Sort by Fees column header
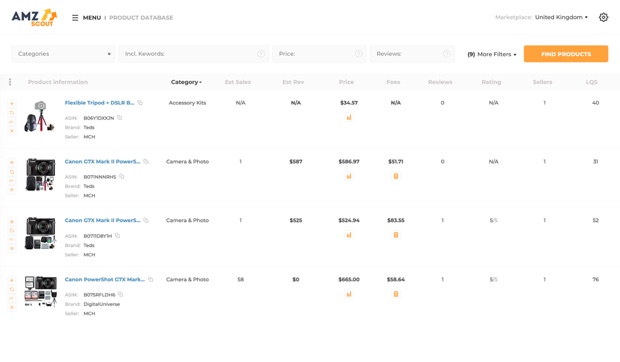Screen dimensions: 620x362 393,82
